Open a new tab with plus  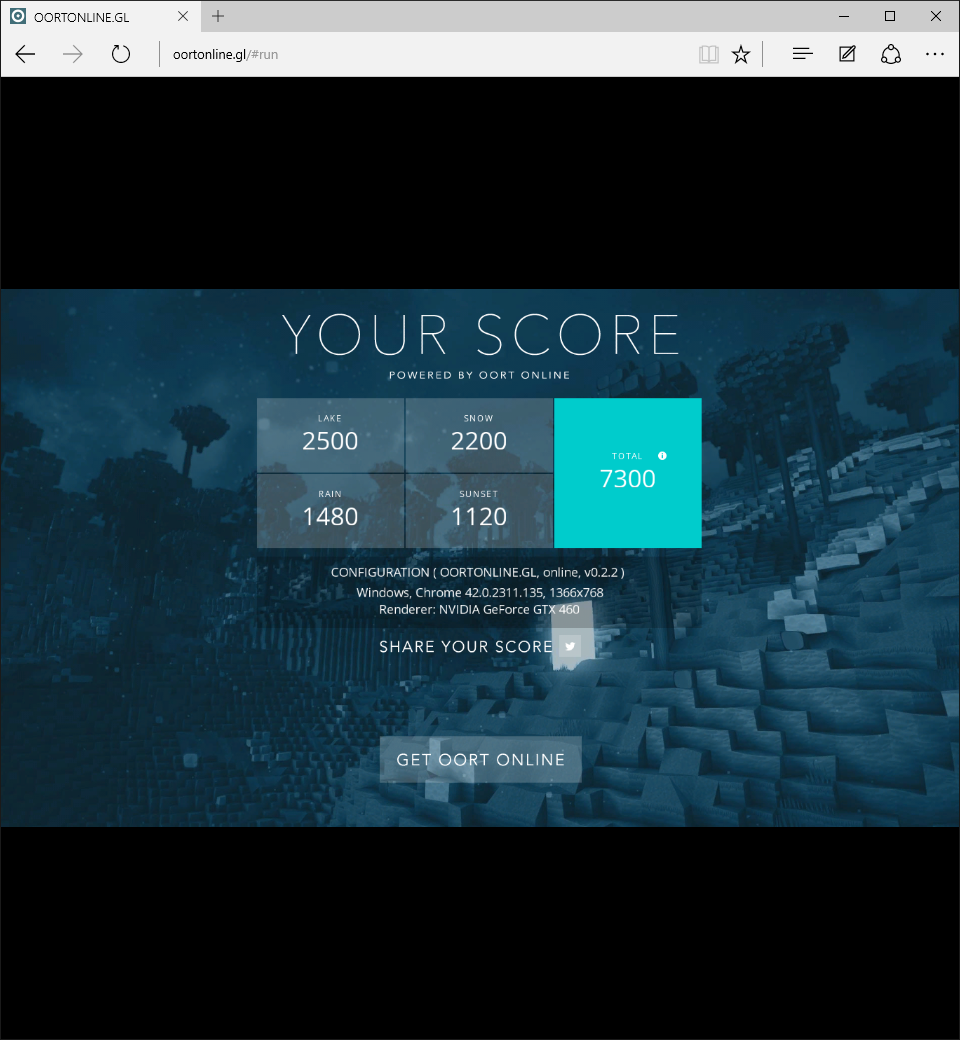218,17
